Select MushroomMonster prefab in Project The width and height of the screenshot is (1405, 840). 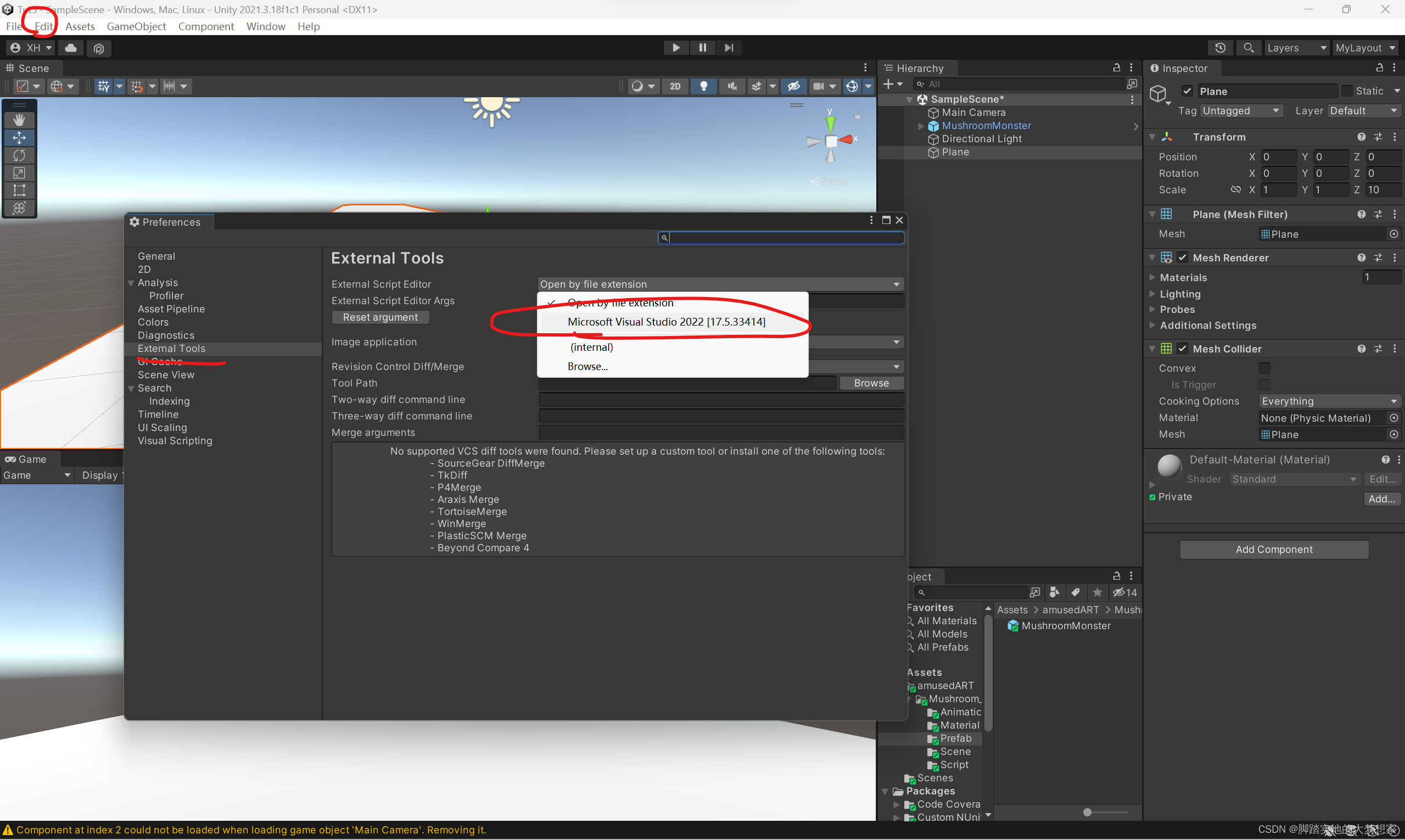[x=1059, y=625]
